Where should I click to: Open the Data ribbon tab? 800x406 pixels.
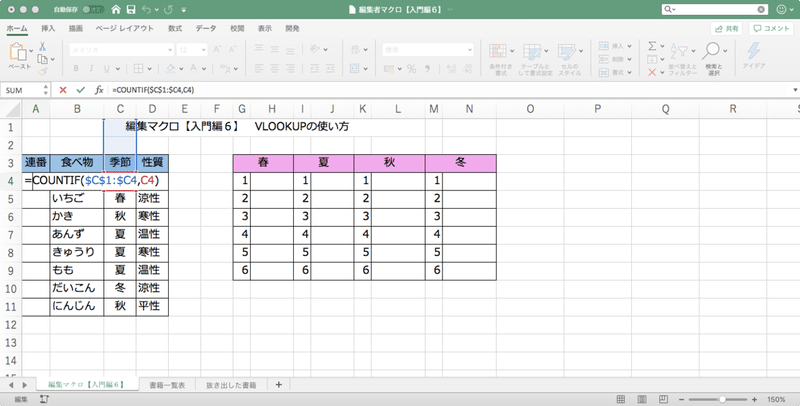coord(206,29)
